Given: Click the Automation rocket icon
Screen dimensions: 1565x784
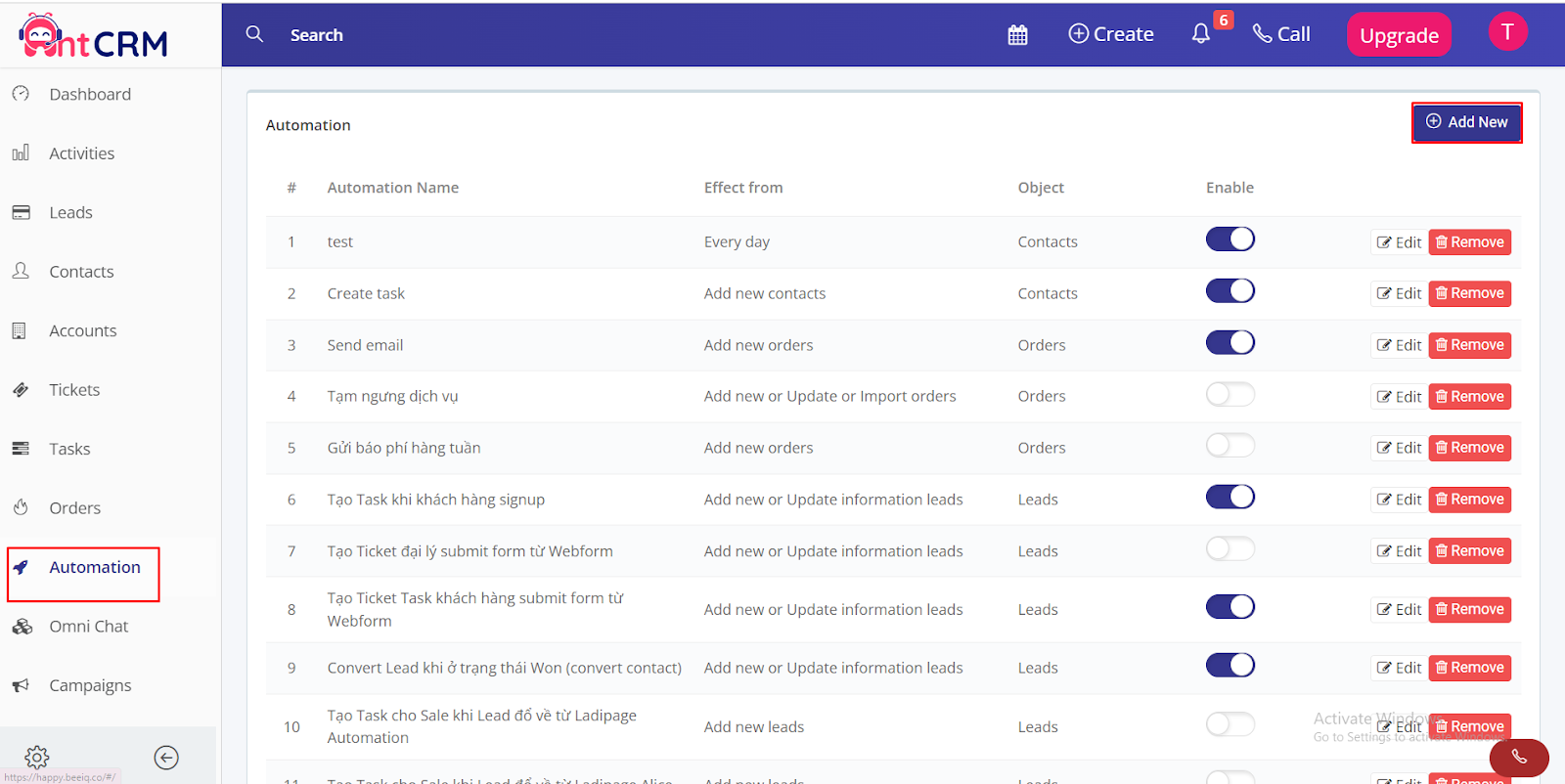Looking at the screenshot, I should pos(21,567).
